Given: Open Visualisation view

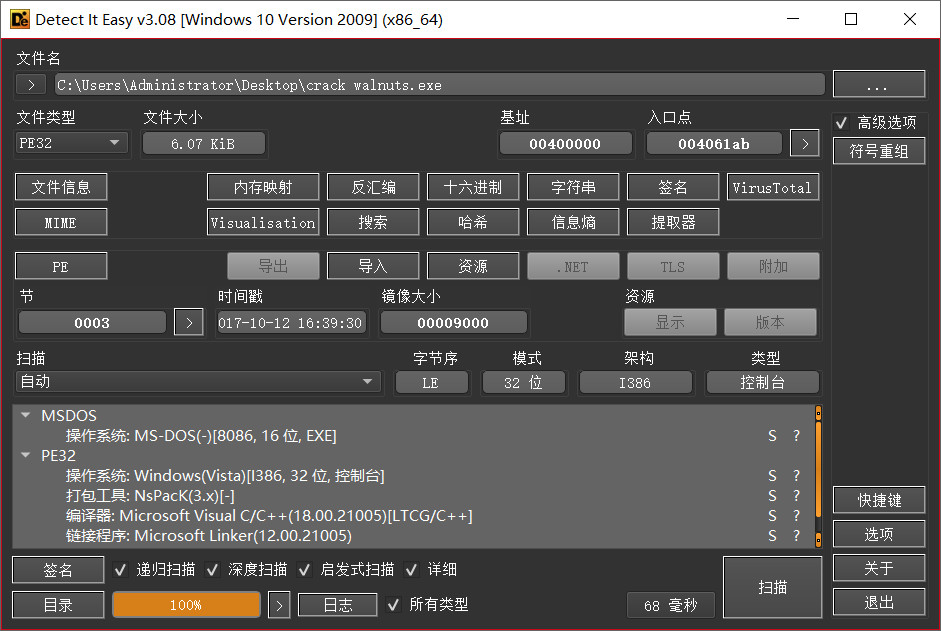Looking at the screenshot, I should pyautogui.click(x=263, y=222).
